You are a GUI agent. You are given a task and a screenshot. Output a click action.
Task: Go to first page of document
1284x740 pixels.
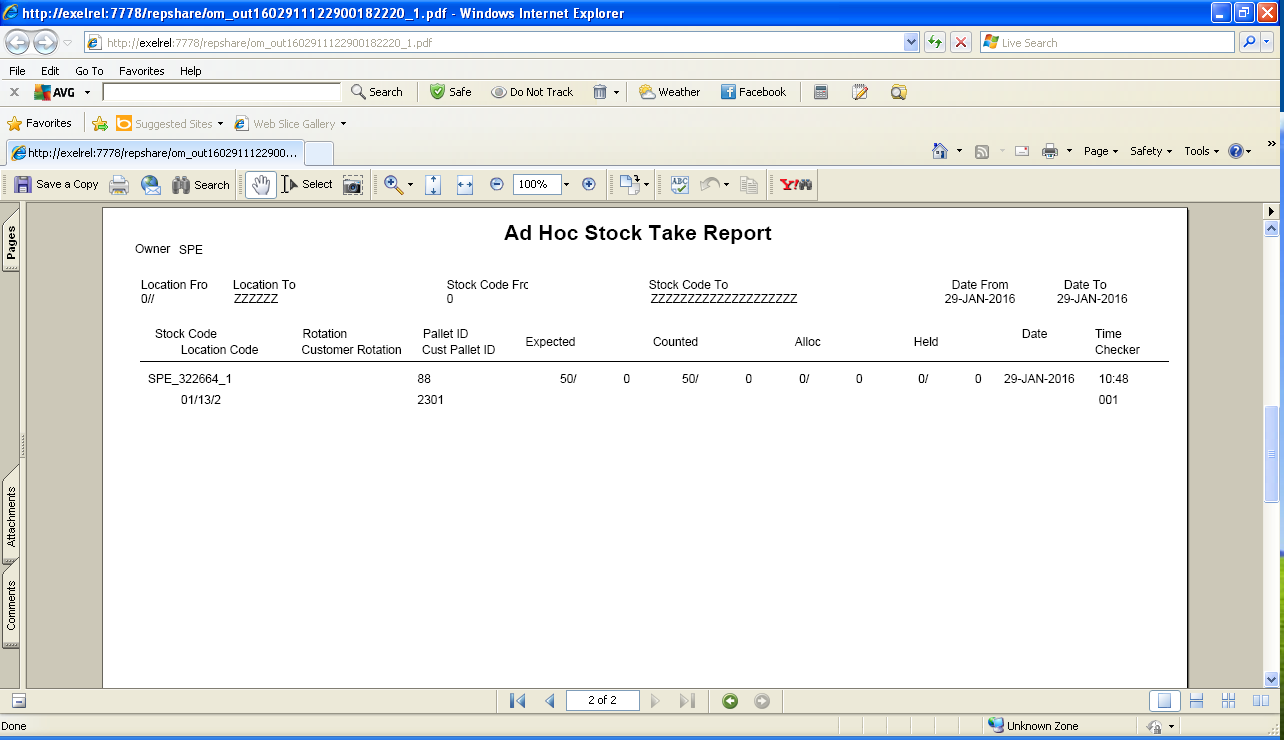(518, 701)
